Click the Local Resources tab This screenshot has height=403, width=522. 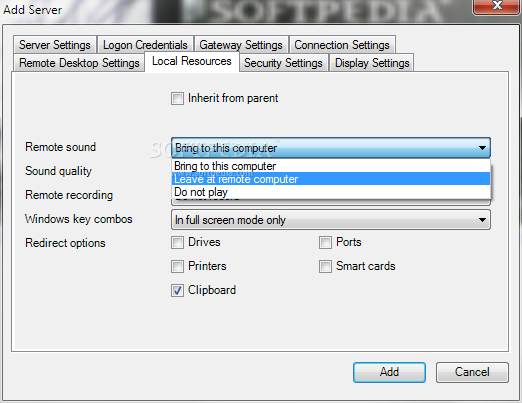[x=192, y=61]
